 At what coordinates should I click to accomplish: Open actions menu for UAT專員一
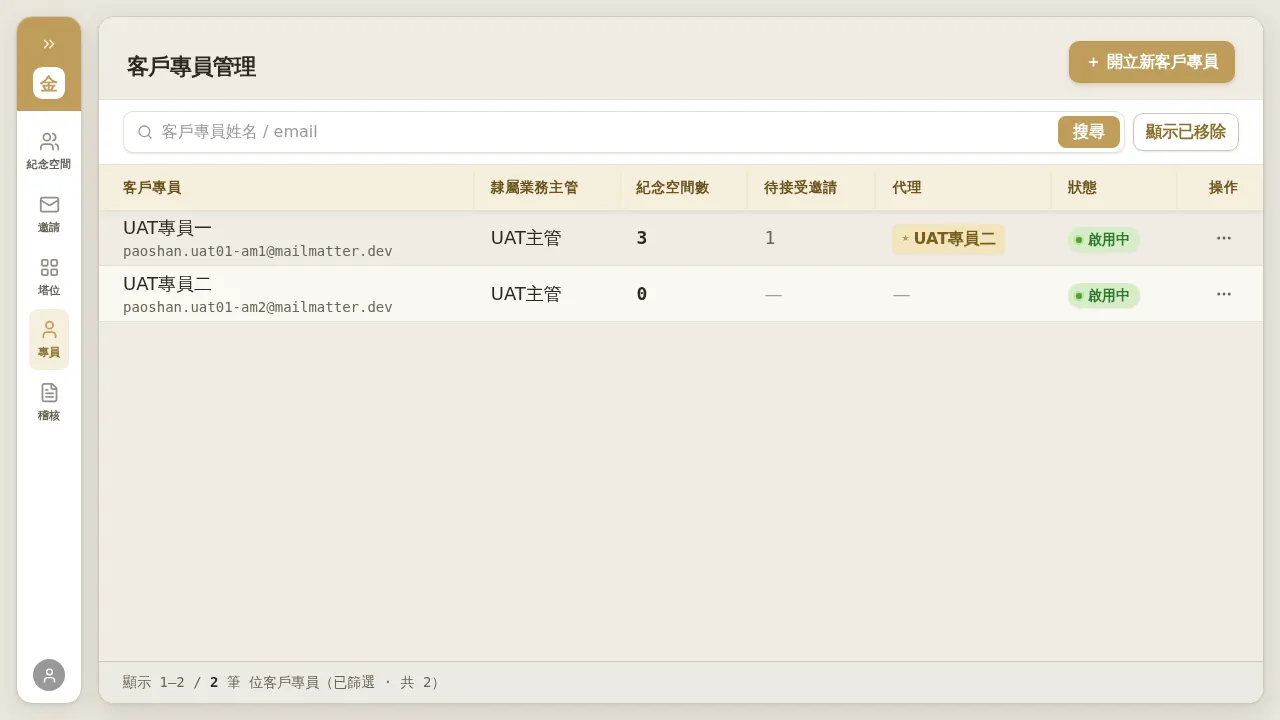[1224, 238]
